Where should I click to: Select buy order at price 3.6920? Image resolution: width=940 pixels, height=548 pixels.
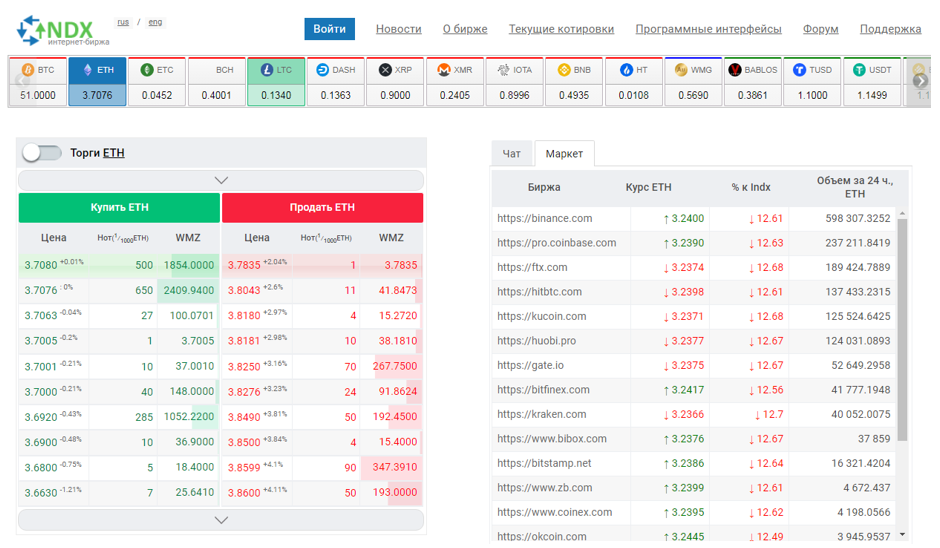coord(119,417)
